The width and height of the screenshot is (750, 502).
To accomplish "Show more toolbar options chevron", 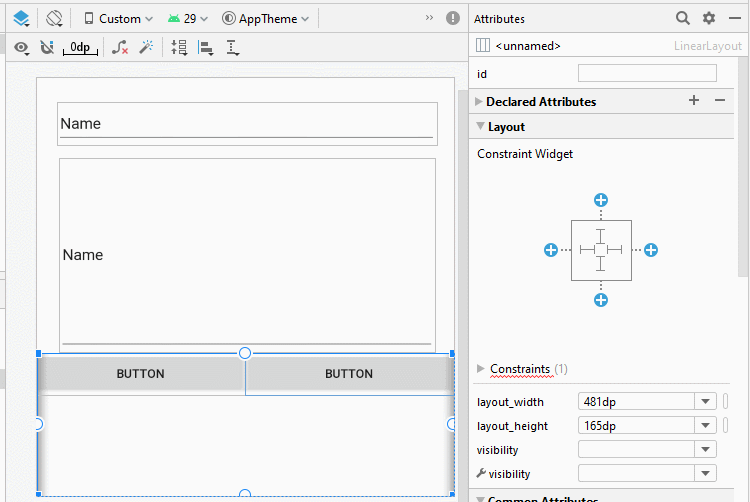I will pos(429,18).
